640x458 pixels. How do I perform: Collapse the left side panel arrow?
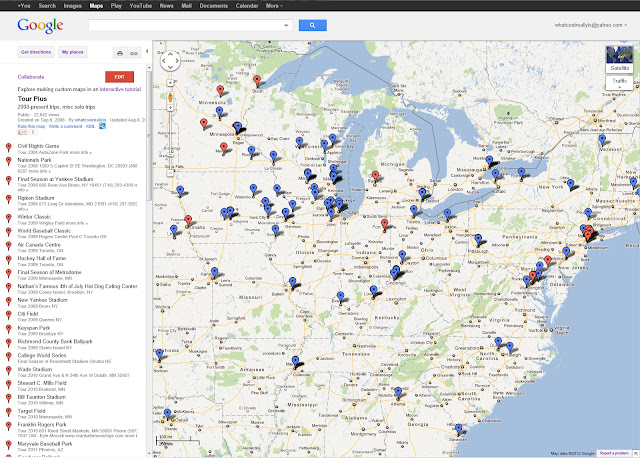coord(147,51)
